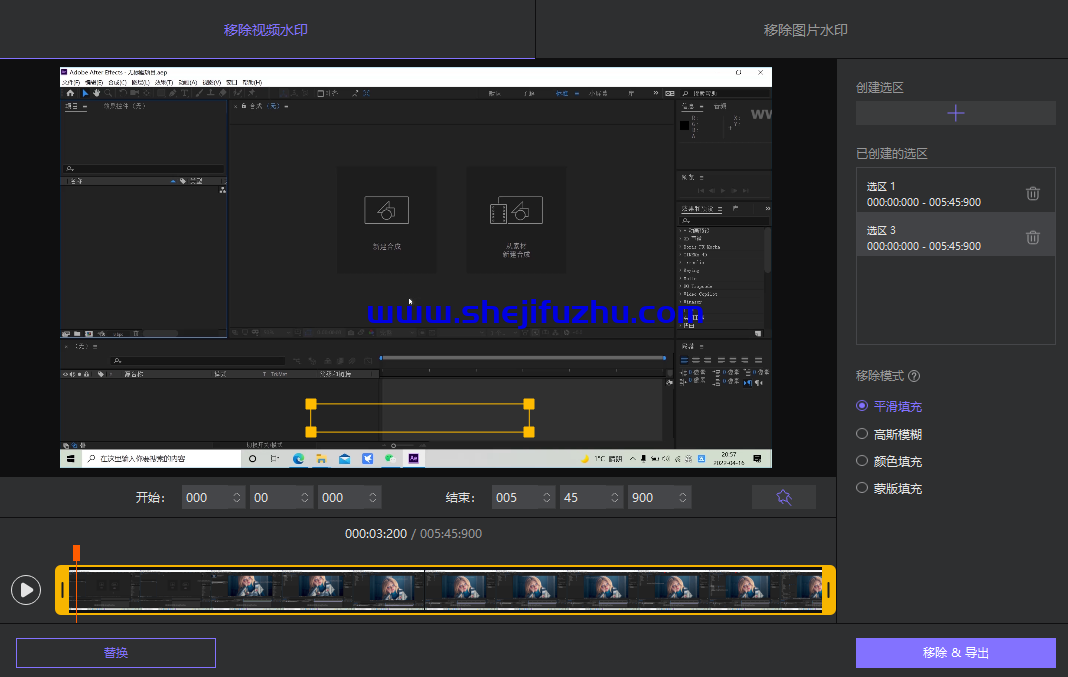Click the stepper arrows of the 900 field
This screenshot has width=1068, height=677.
(682, 498)
